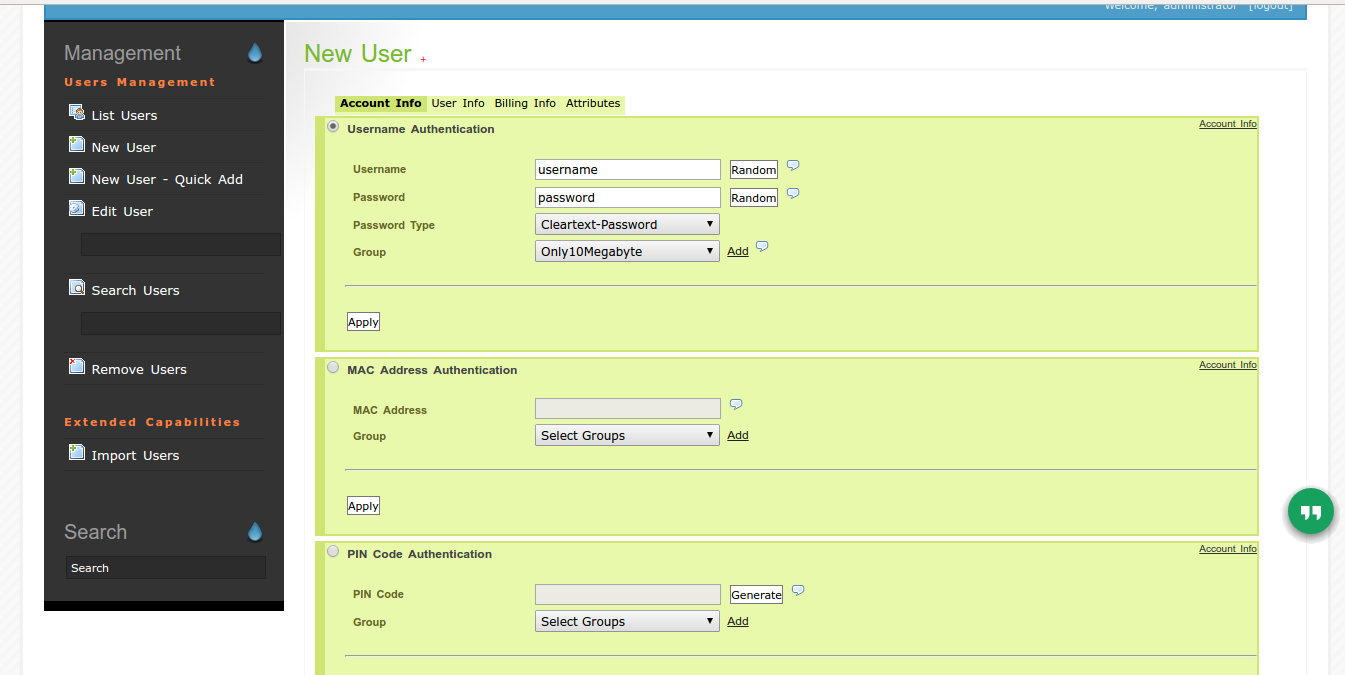Select the Username Authentication radio button
This screenshot has width=1345, height=675.
click(333, 126)
